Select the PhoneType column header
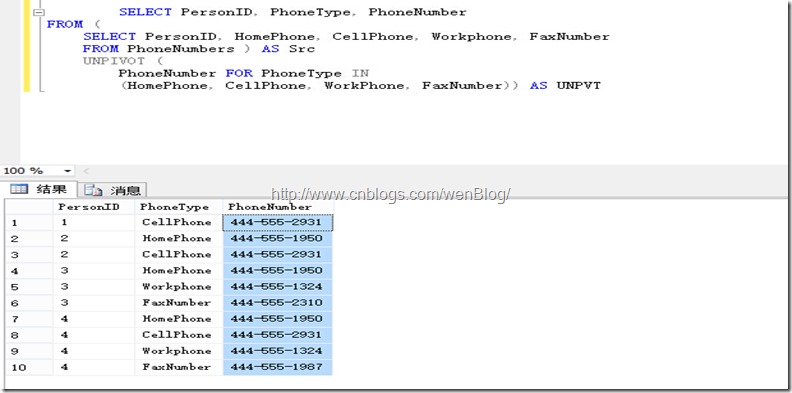The height and width of the screenshot is (393, 792). [178, 207]
